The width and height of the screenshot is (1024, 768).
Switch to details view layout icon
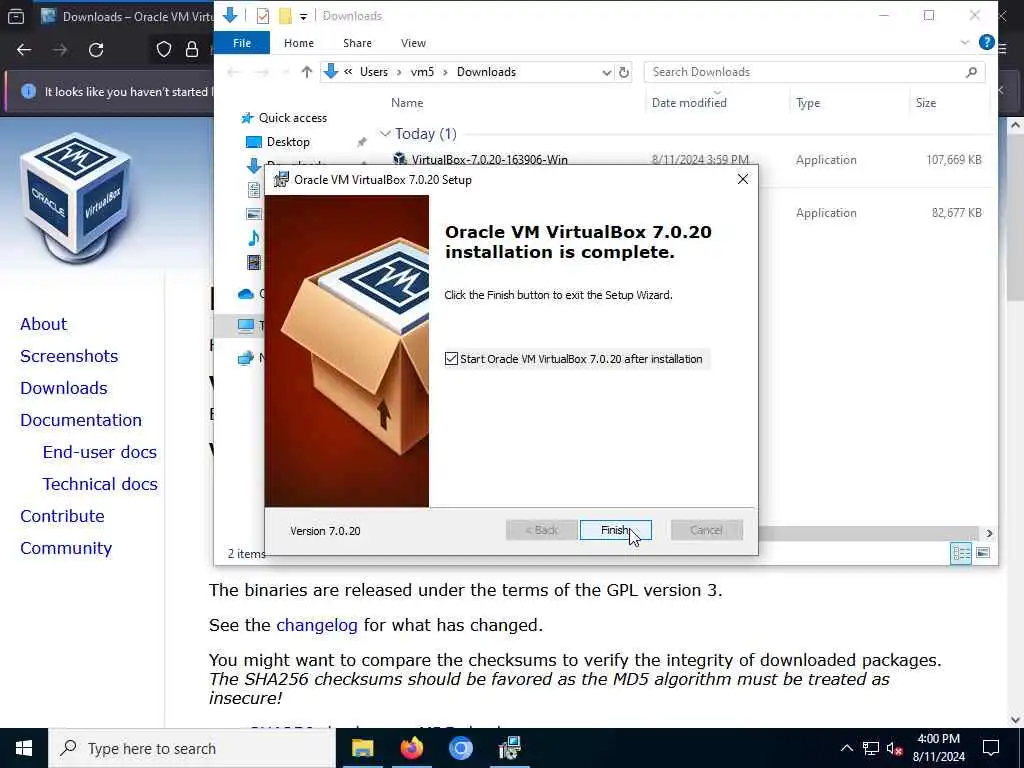click(x=961, y=553)
